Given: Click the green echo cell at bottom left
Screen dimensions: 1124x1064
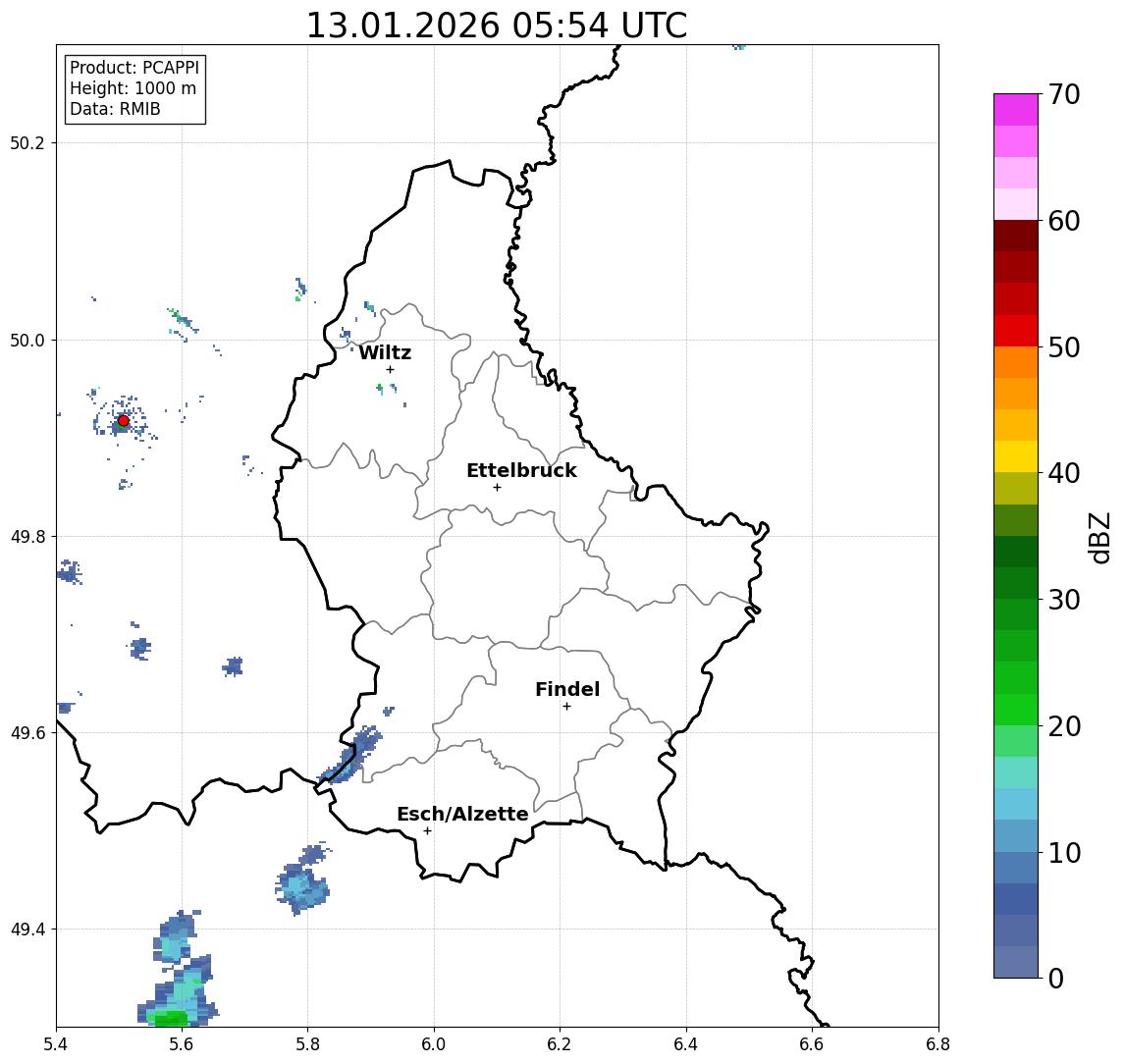Looking at the screenshot, I should [170, 1018].
